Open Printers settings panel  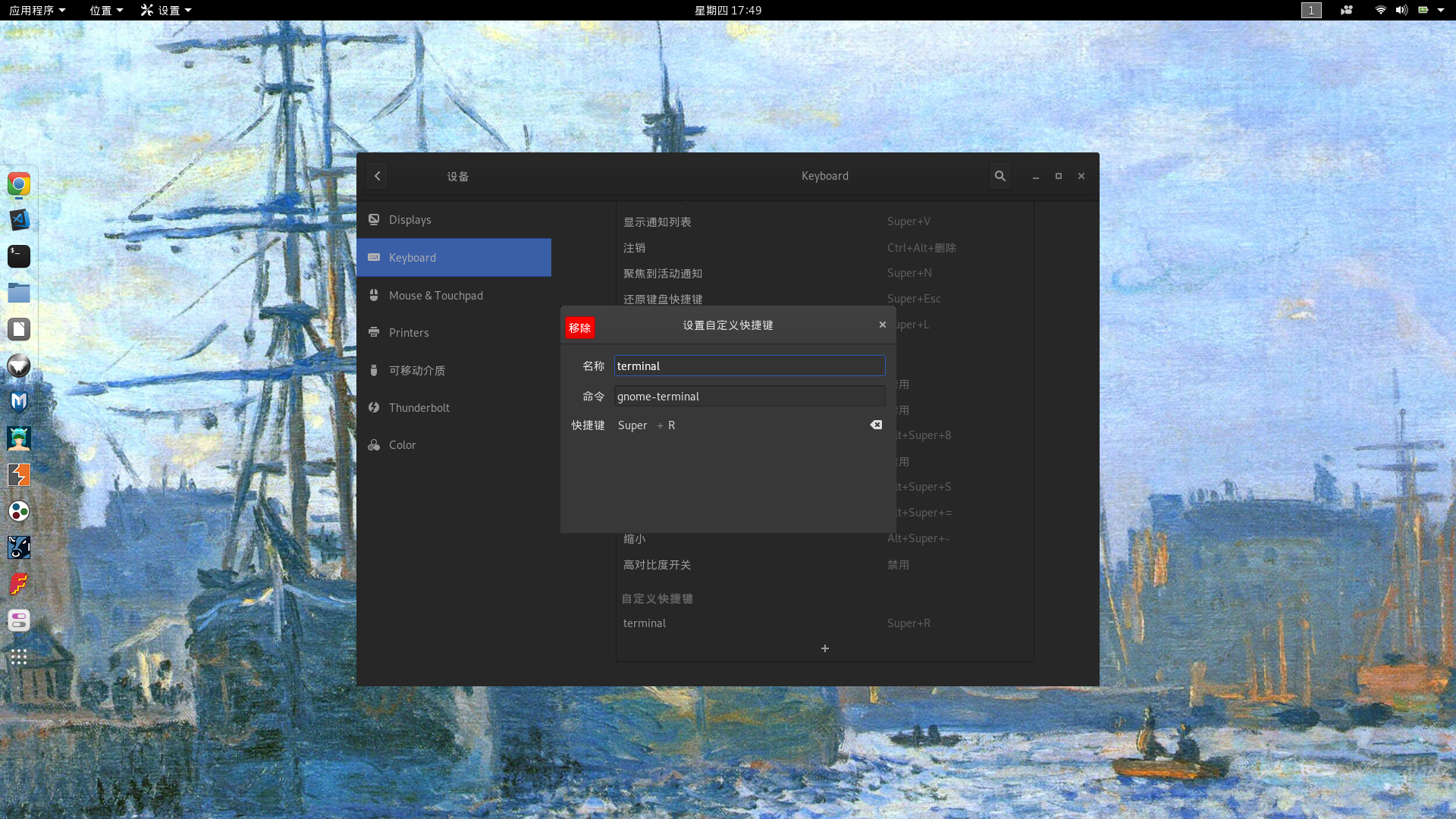453,332
